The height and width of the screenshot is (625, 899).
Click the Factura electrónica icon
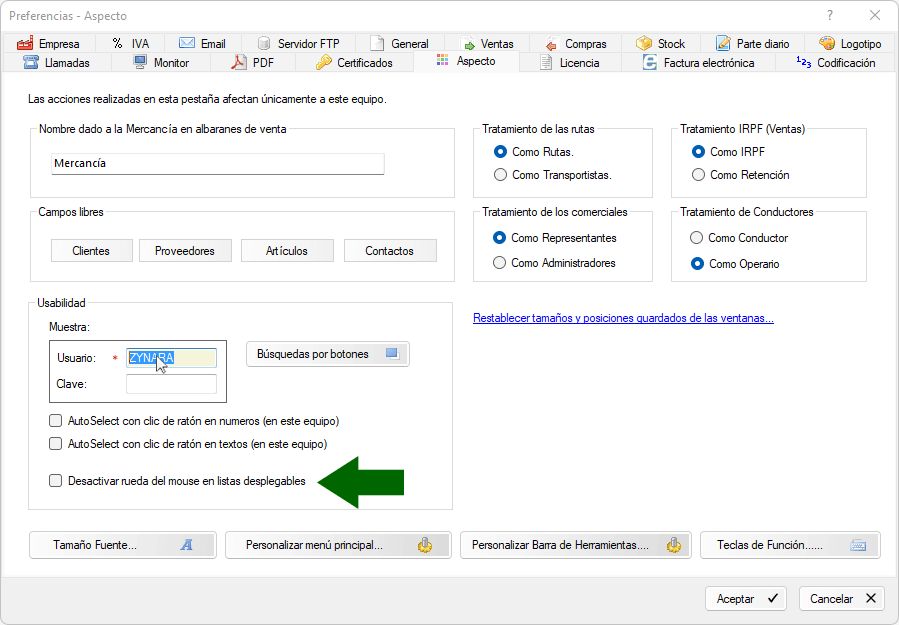coord(650,62)
